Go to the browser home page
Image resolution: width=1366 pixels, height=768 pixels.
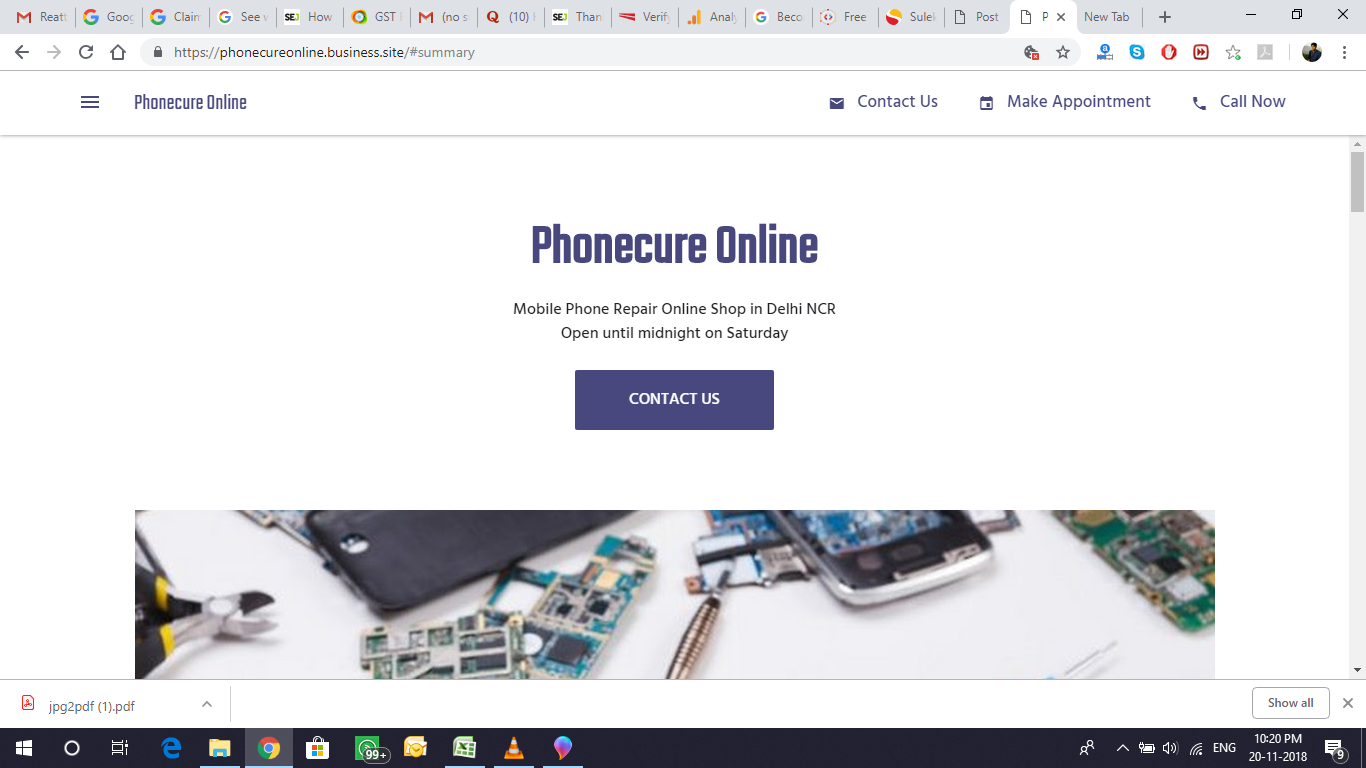(118, 52)
